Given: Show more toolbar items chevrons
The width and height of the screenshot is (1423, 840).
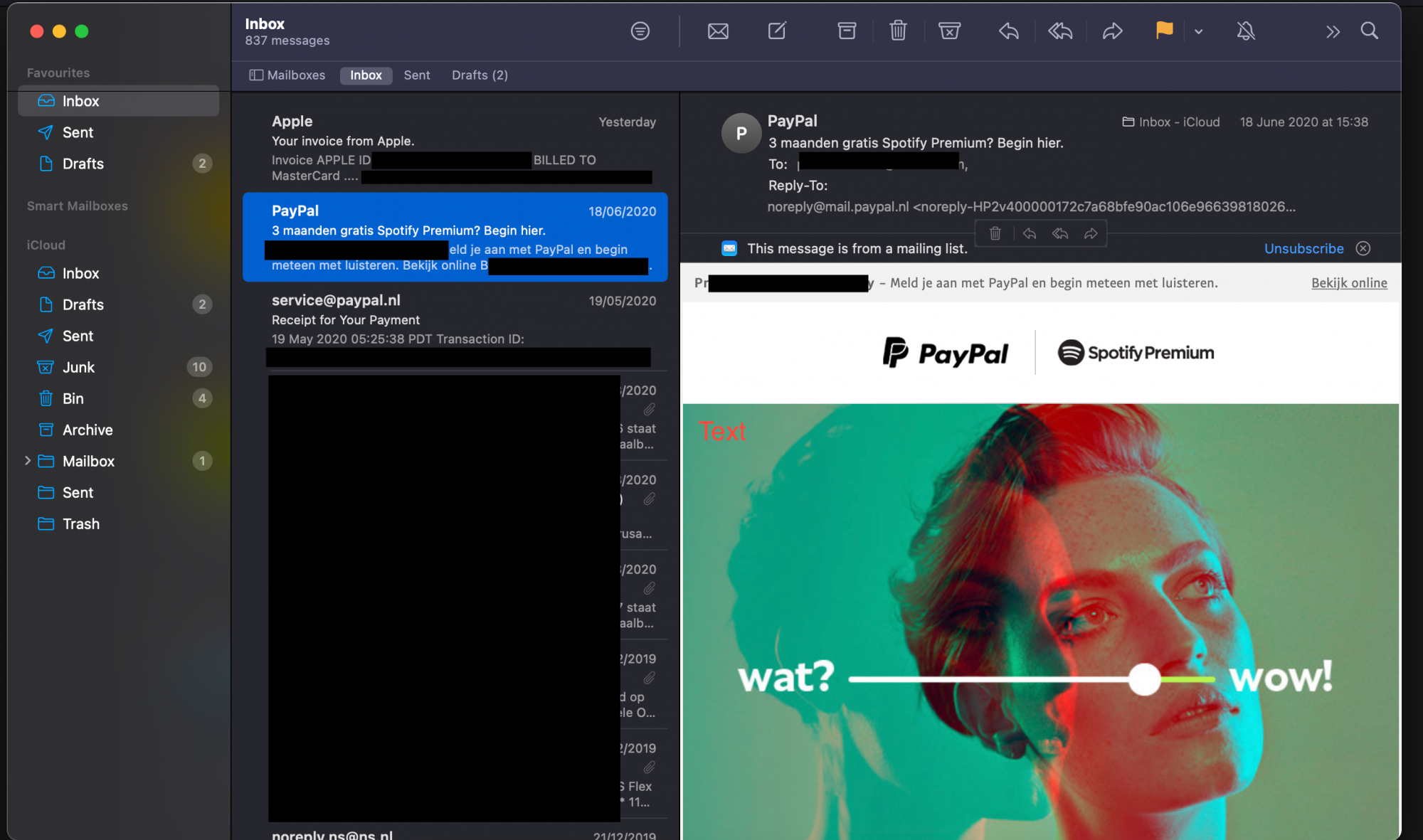Looking at the screenshot, I should click(x=1333, y=31).
